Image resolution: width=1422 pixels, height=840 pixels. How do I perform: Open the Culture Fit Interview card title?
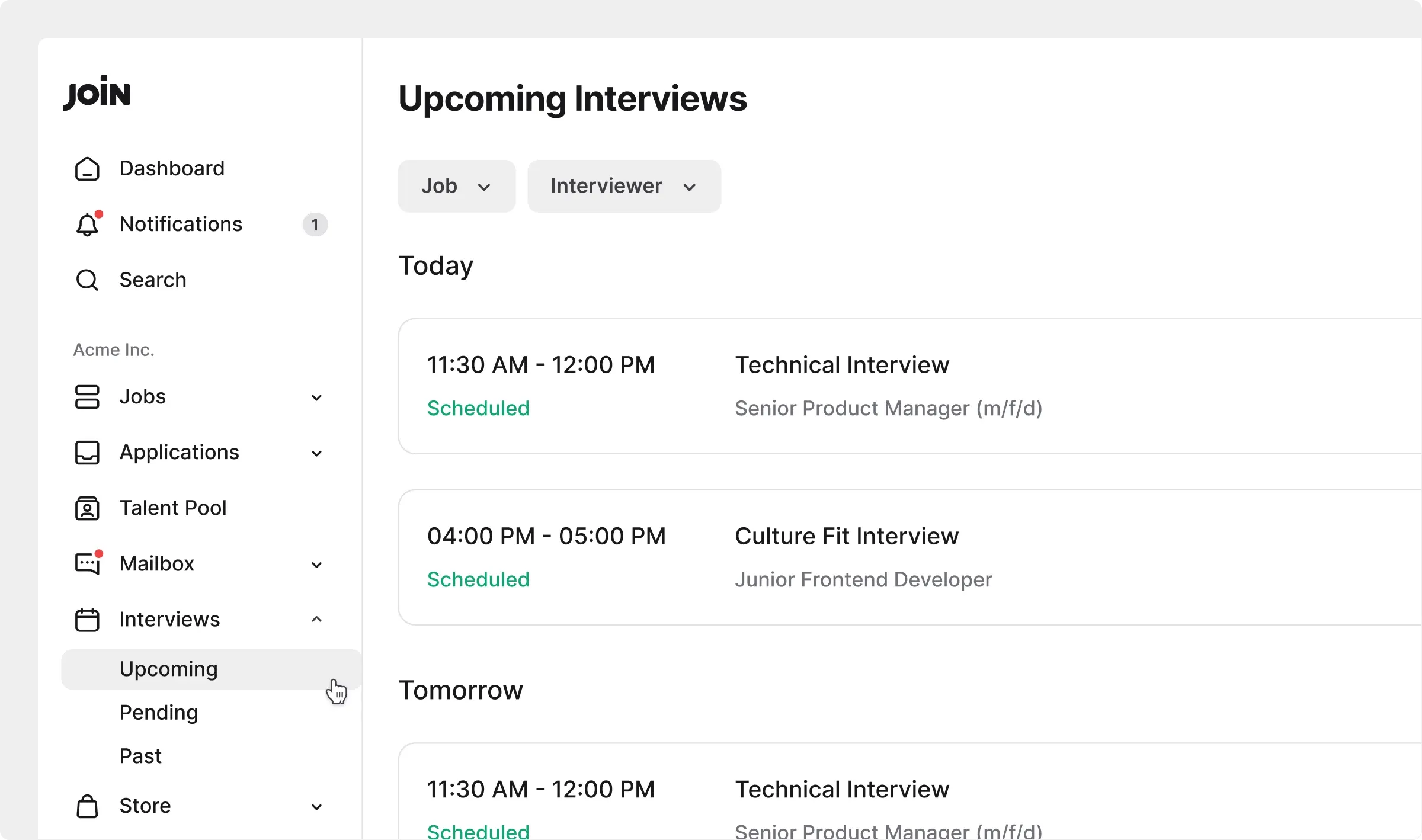[847, 536]
